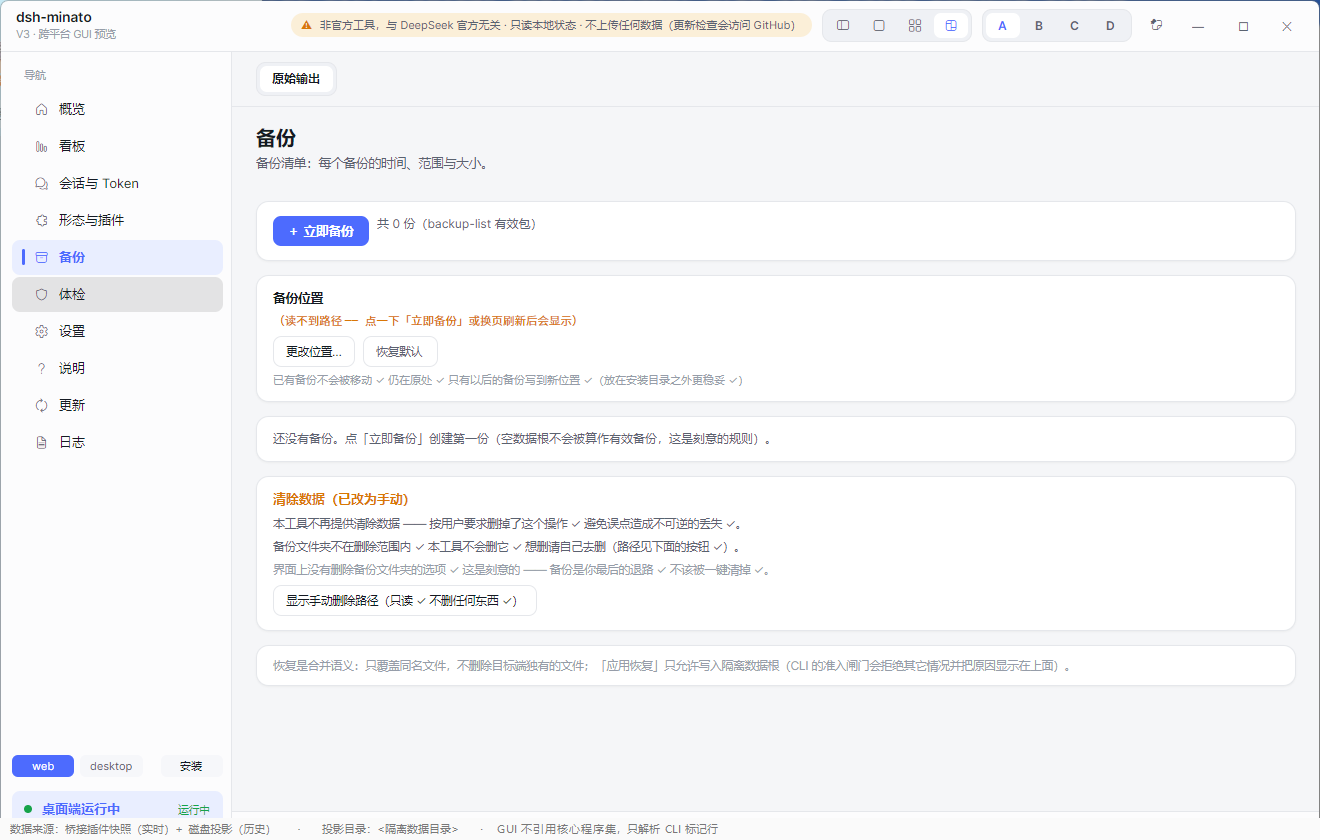Switch to the 原始输出 tab

(x=296, y=79)
